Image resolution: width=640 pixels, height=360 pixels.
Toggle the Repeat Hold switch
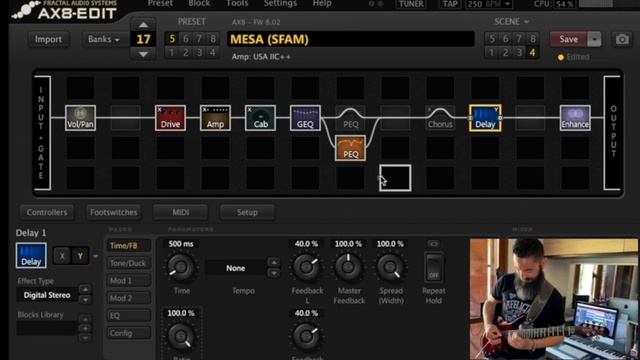(x=433, y=267)
